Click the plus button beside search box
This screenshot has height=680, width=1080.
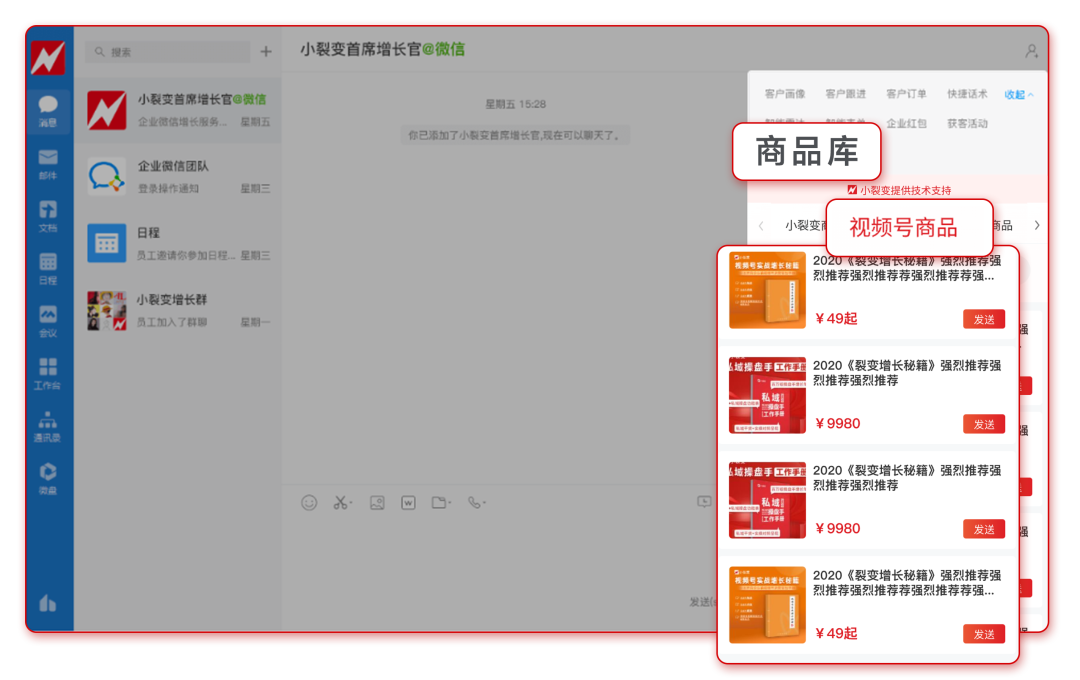[265, 52]
